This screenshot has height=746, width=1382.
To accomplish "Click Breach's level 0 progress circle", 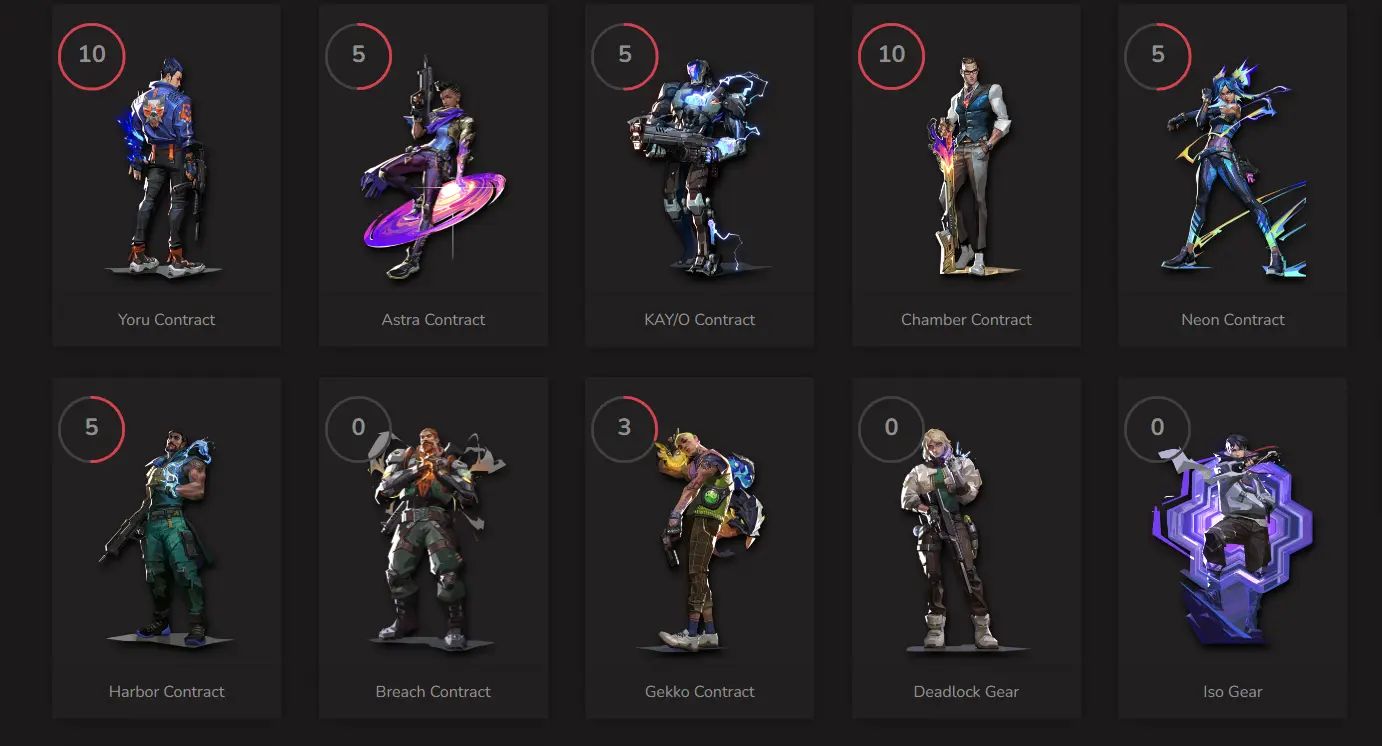I will [x=359, y=428].
